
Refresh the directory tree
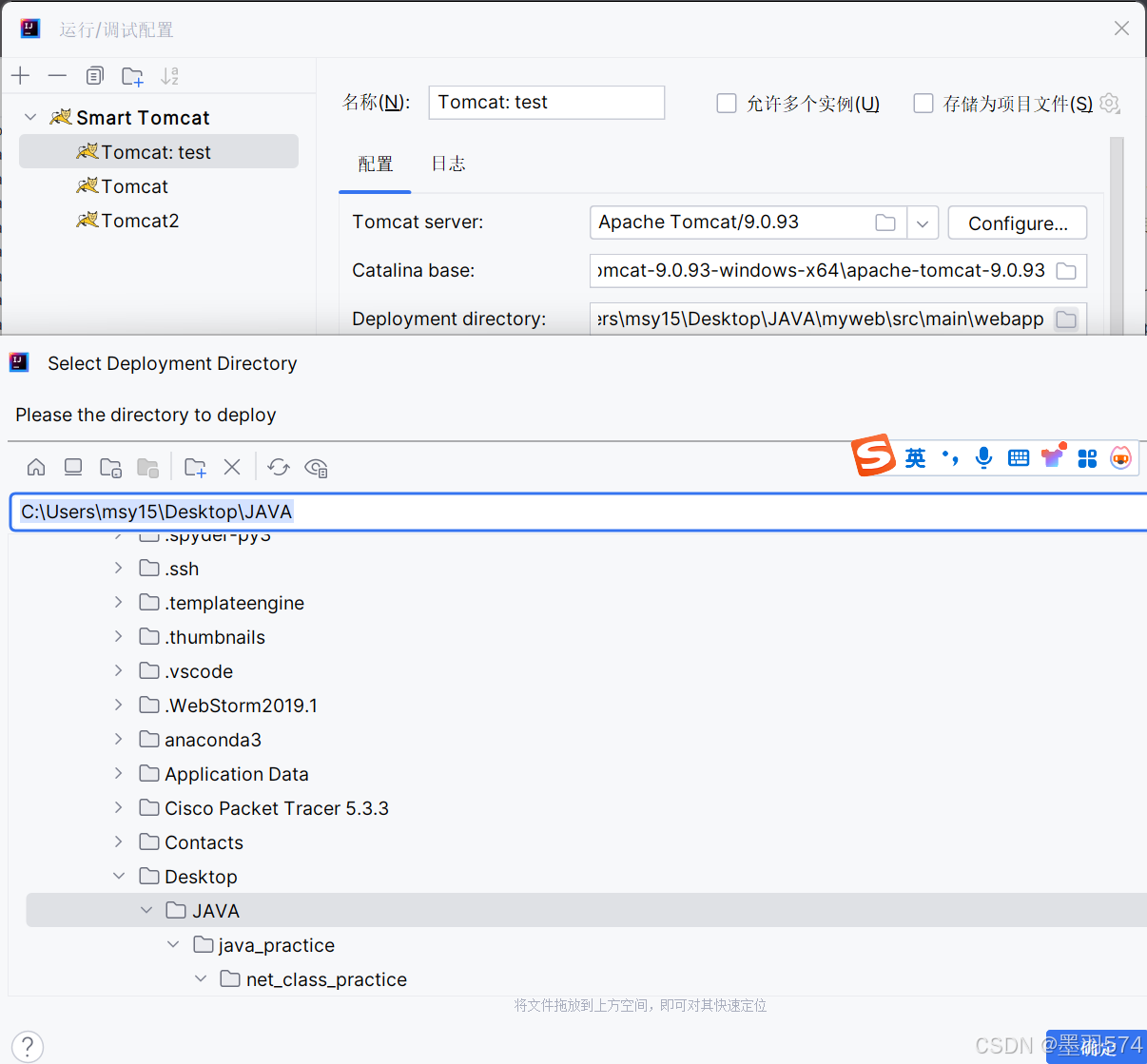point(279,467)
